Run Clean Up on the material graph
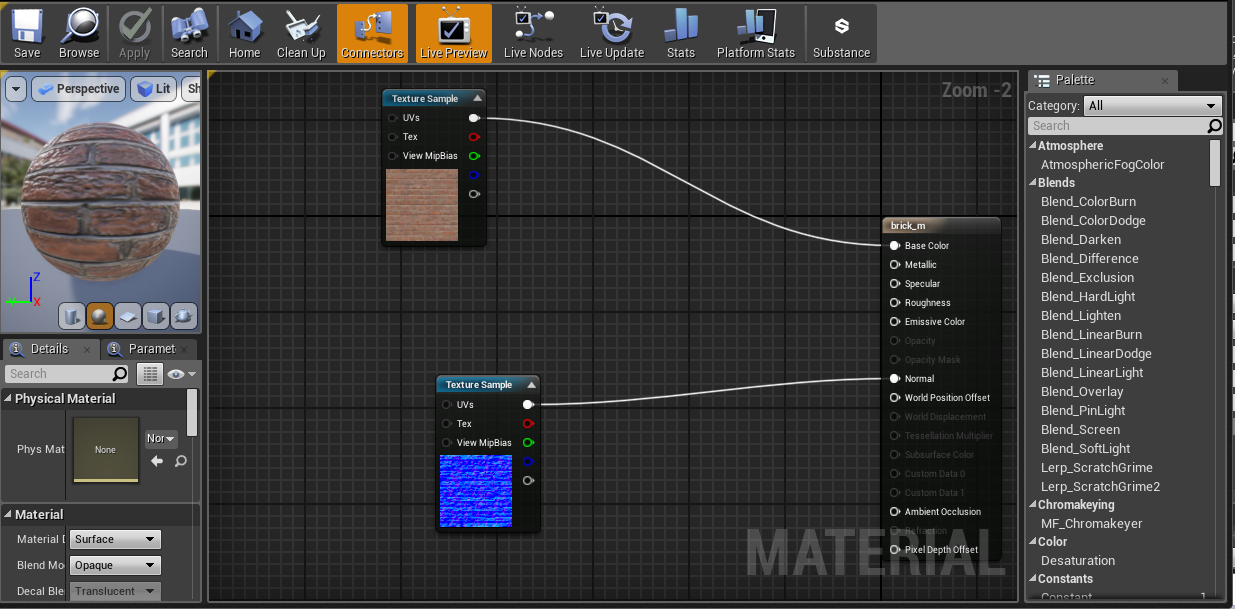1235x609 pixels. click(x=301, y=32)
